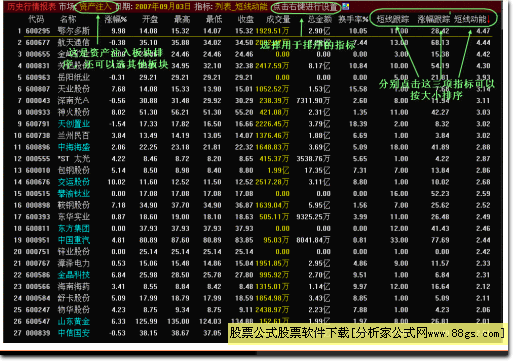515x362 pixels.
Task: Open the 2007年09月03日 date selector
Action: 163,7
